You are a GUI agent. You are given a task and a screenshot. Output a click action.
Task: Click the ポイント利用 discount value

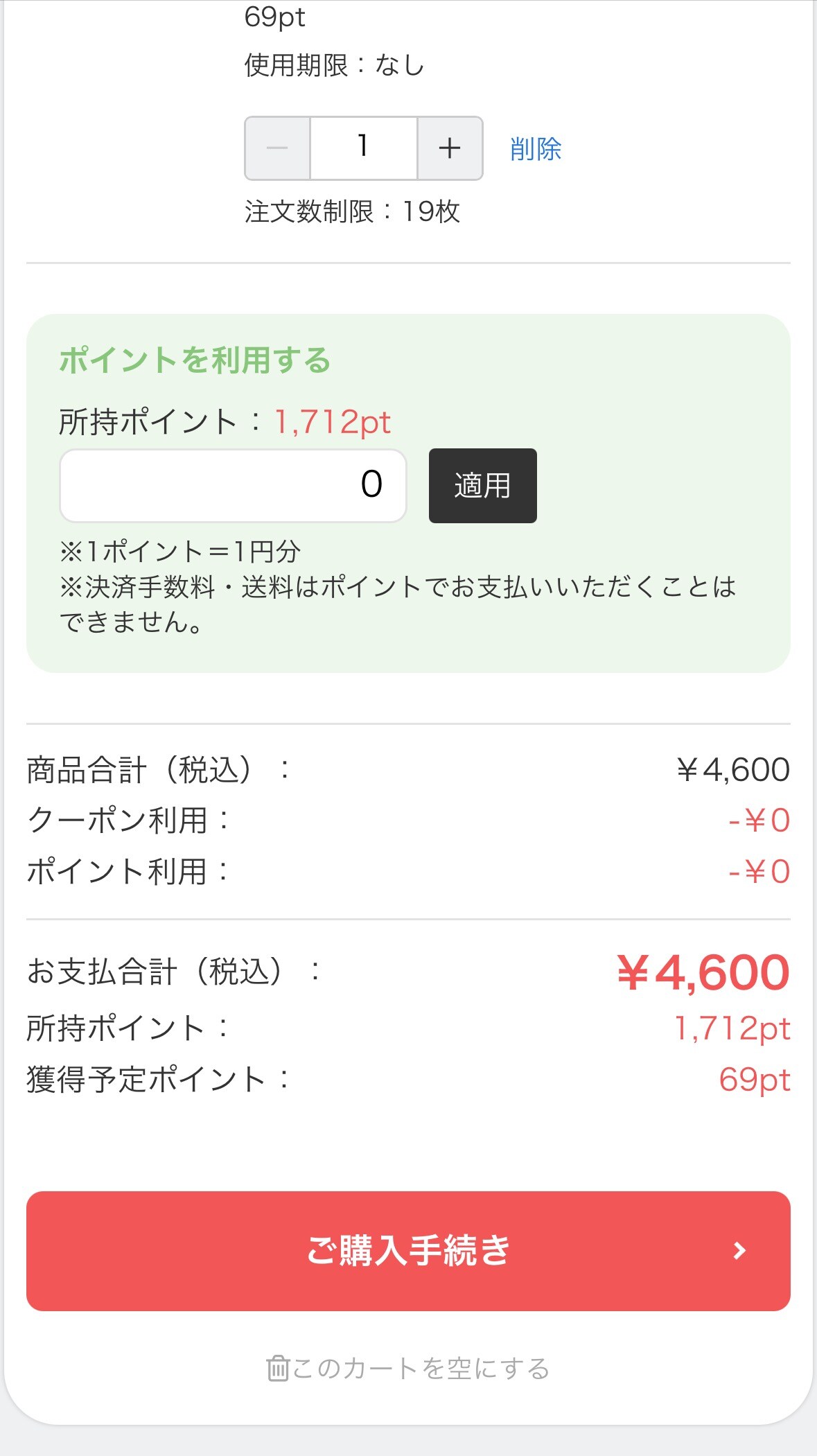pos(759,872)
